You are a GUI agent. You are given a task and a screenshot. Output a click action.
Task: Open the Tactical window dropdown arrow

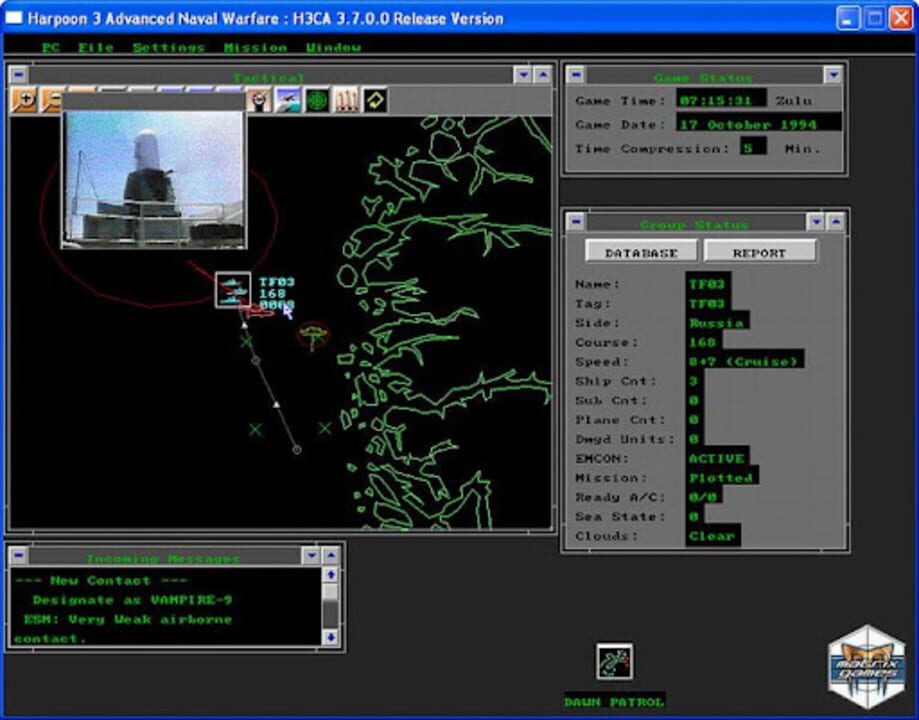tap(521, 74)
